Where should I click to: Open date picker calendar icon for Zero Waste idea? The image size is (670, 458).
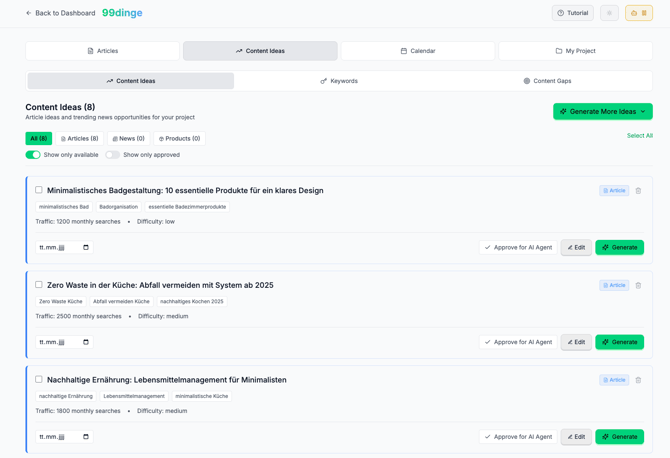86,342
